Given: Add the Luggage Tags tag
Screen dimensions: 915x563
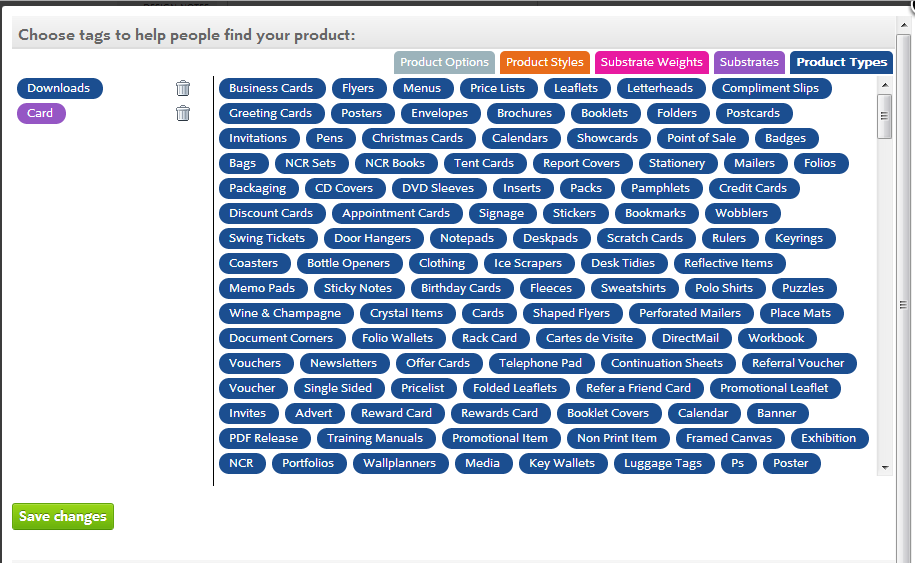Looking at the screenshot, I should click(663, 463).
